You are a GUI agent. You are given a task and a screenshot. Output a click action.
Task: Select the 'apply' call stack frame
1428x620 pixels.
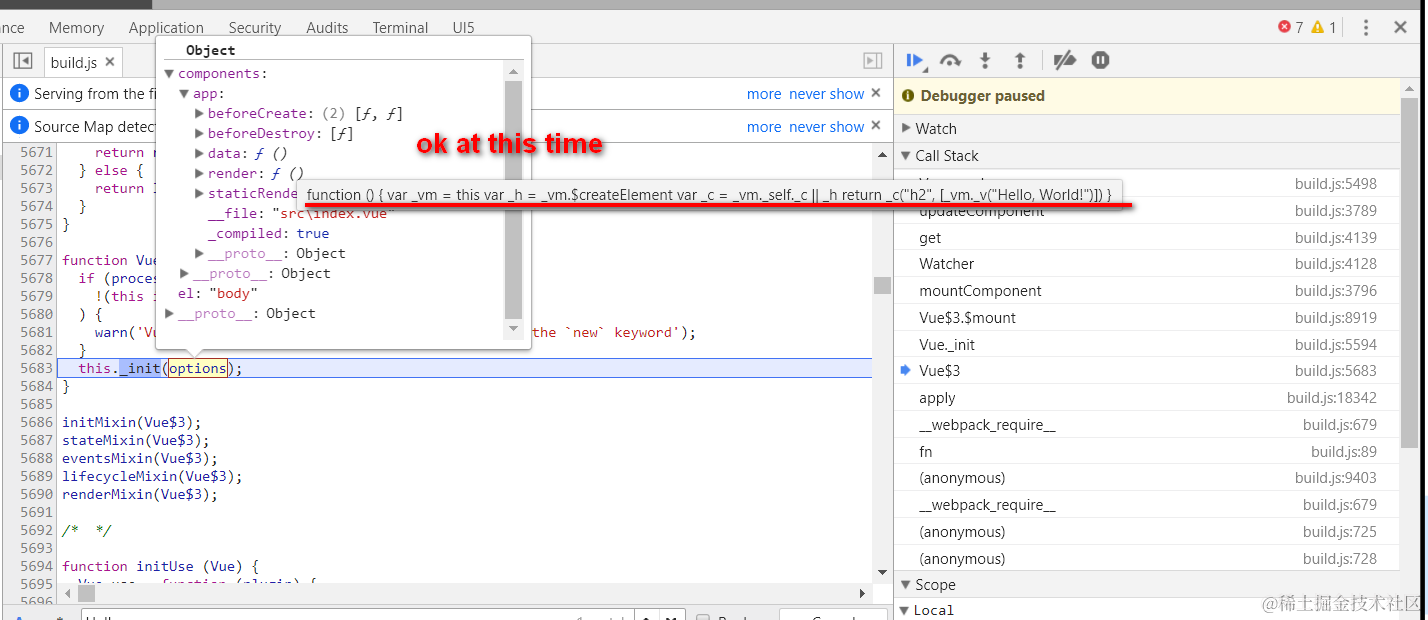[1147, 398]
